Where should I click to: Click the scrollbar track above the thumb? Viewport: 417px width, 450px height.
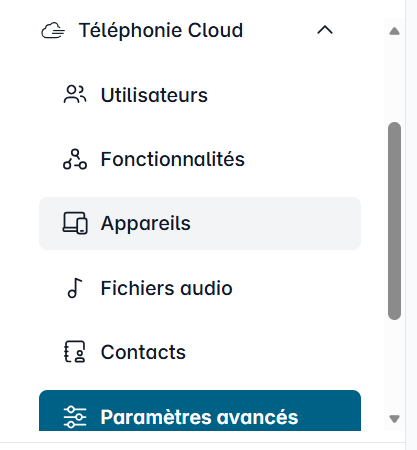point(394,80)
